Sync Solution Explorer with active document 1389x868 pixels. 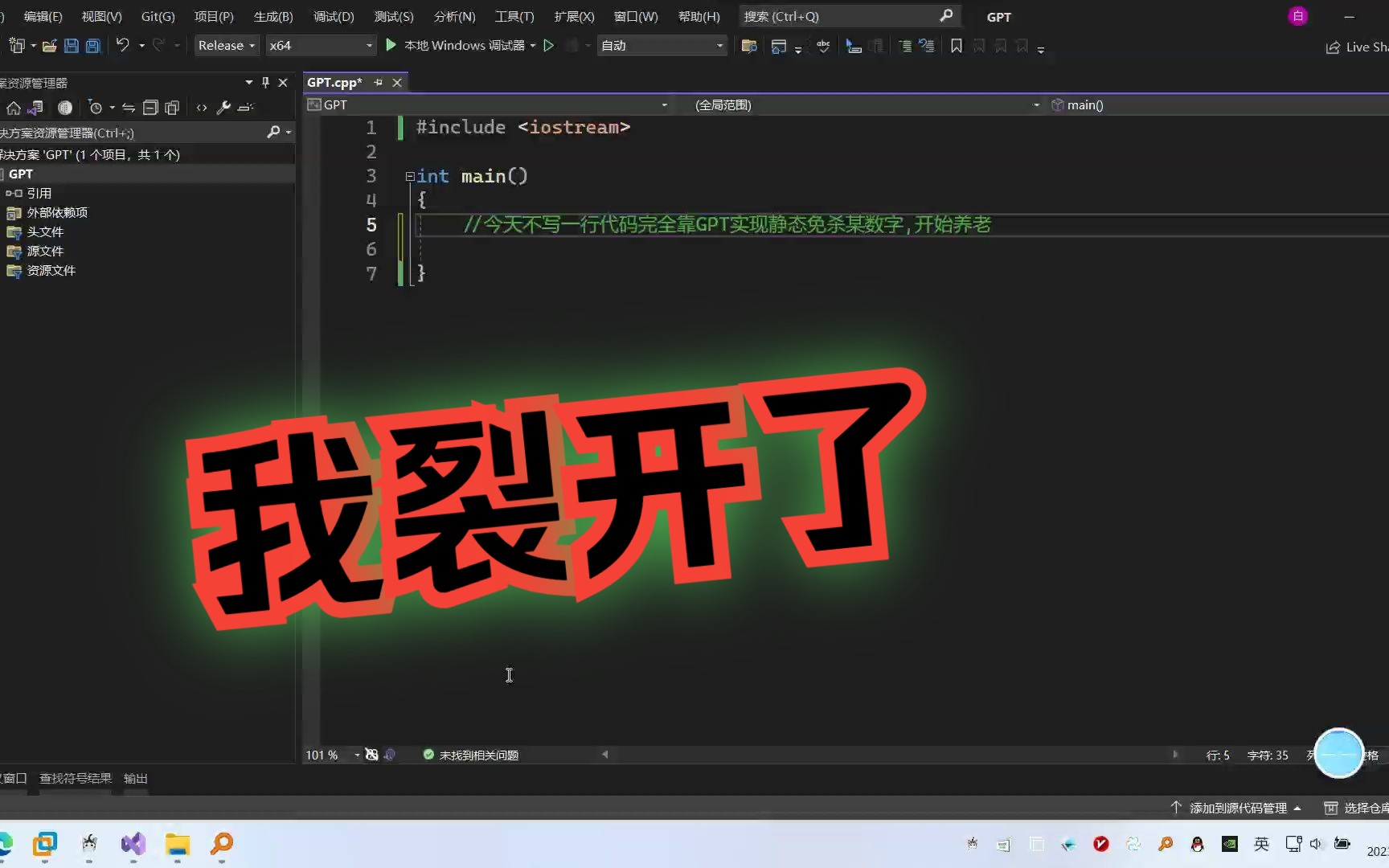pyautogui.click(x=129, y=108)
